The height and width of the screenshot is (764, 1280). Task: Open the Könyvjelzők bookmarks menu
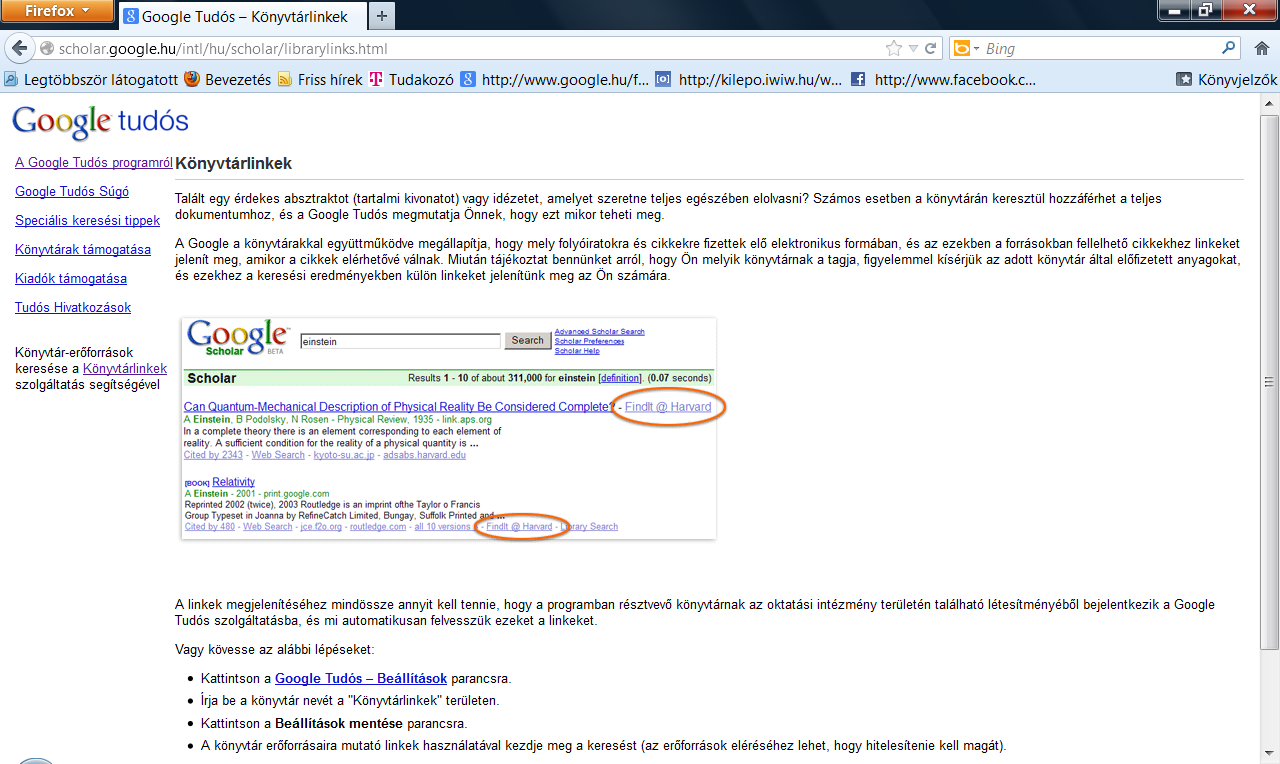pyautogui.click(x=1227, y=79)
